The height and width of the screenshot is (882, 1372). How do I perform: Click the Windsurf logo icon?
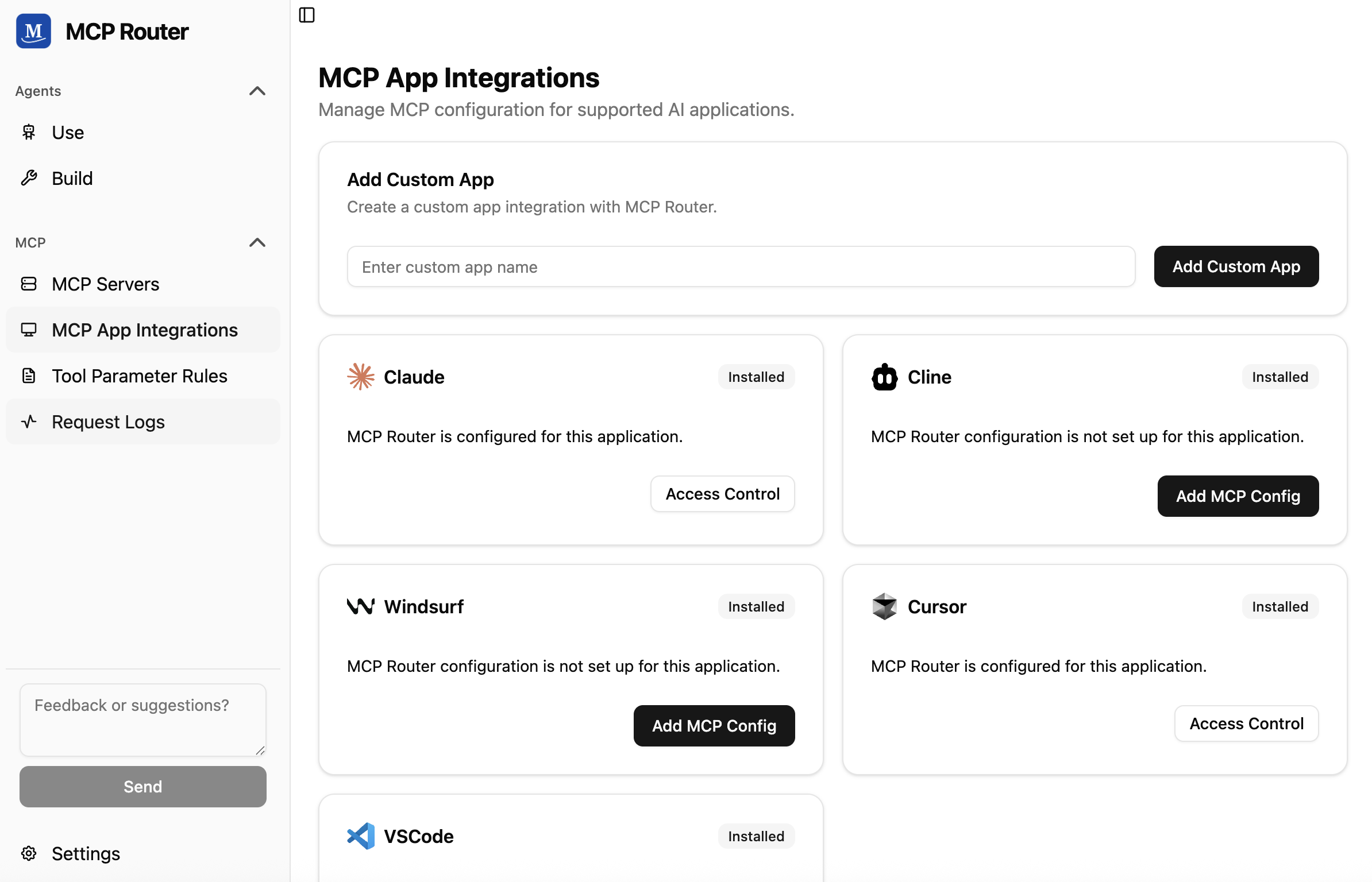[361, 606]
